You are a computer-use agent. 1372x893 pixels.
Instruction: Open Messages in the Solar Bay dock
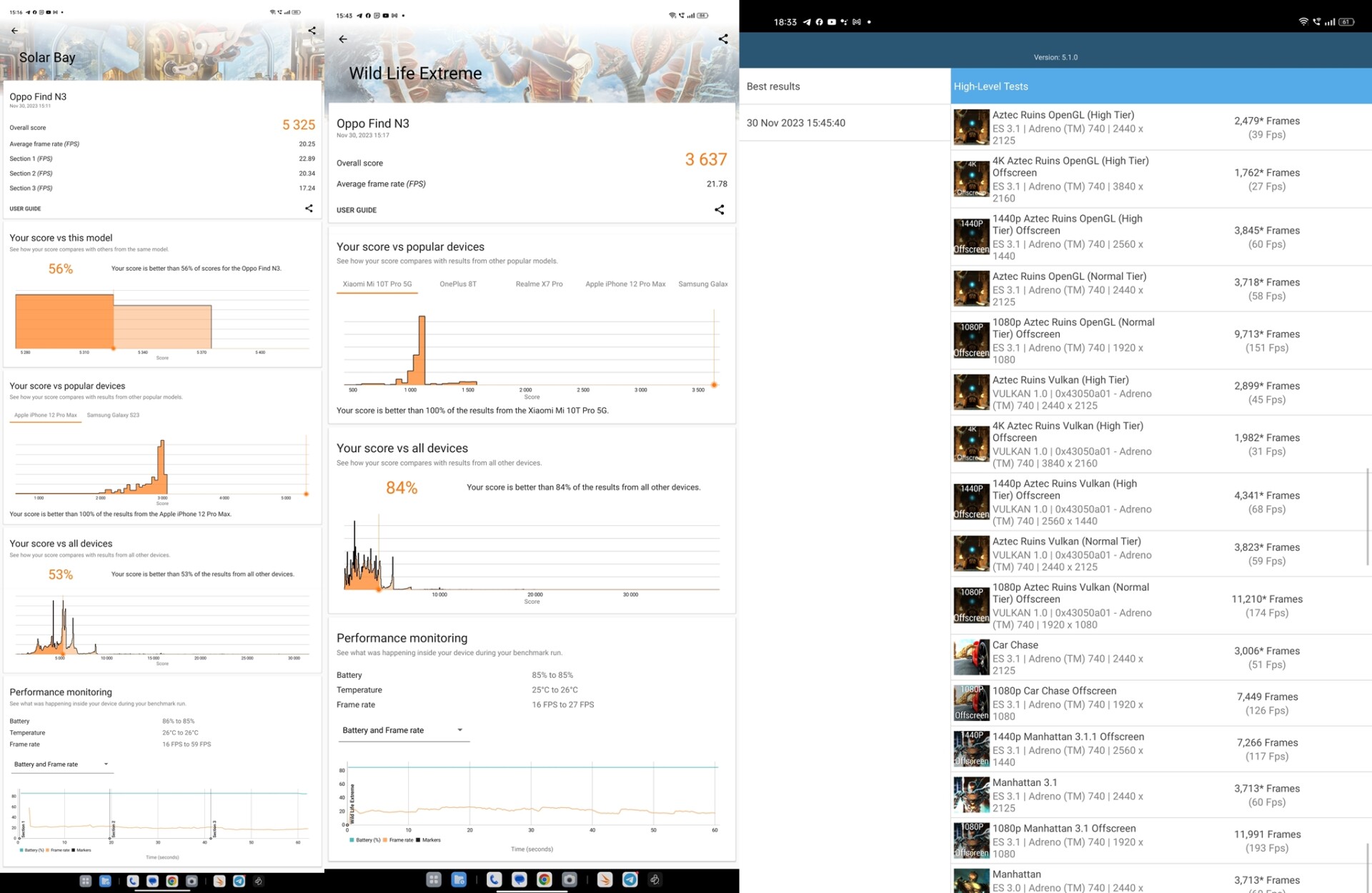click(x=152, y=881)
